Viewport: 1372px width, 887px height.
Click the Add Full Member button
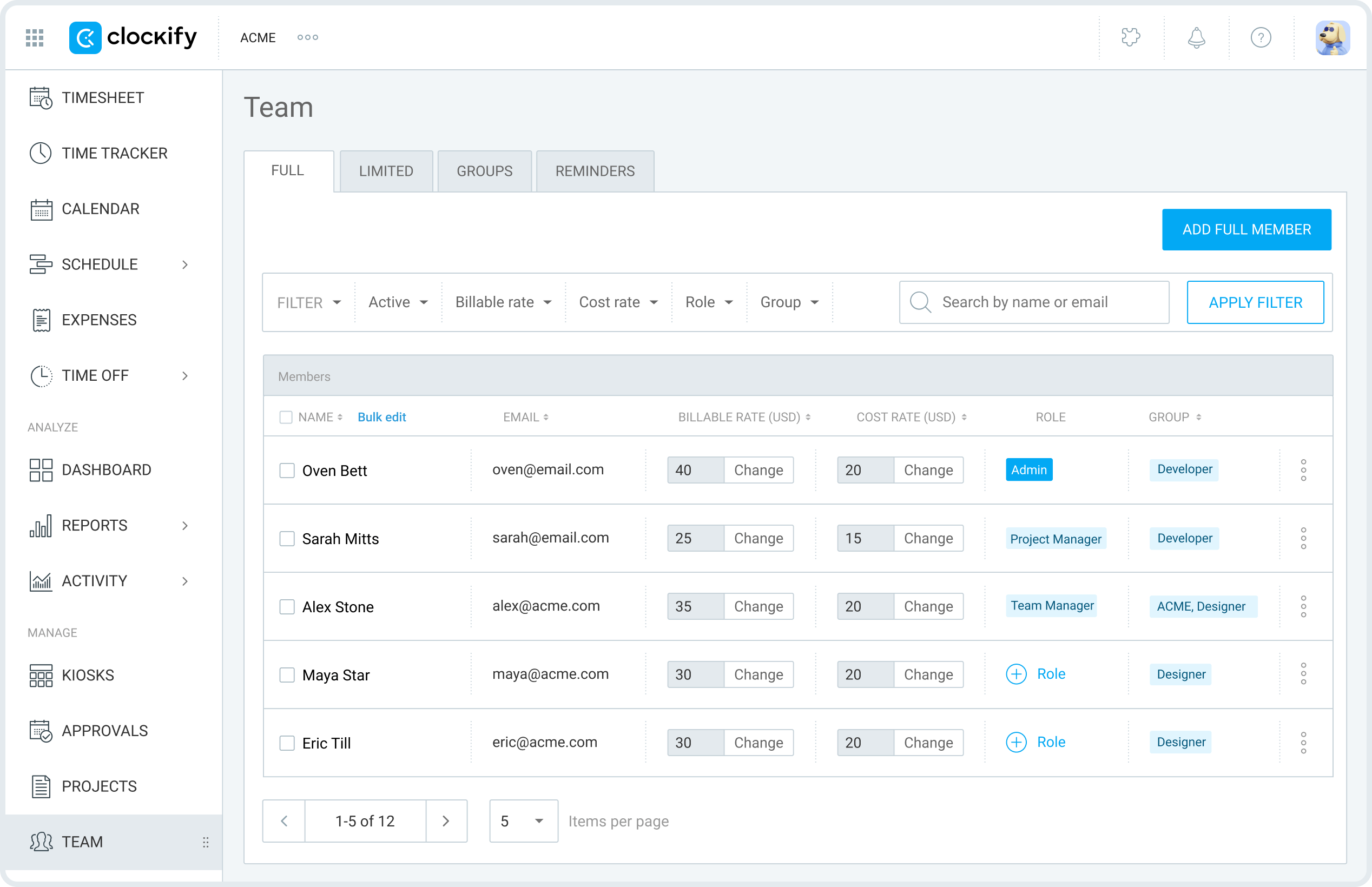[x=1246, y=229]
